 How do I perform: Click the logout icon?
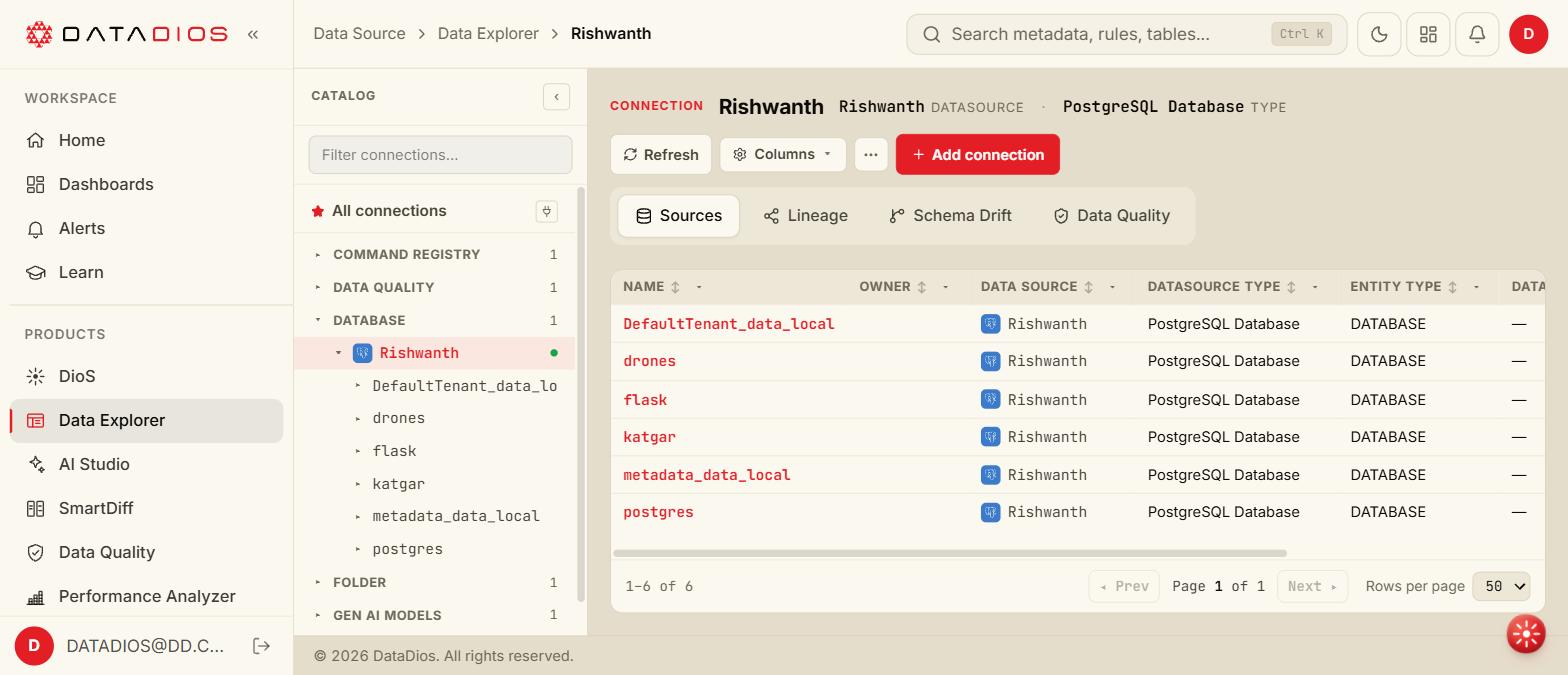pos(261,646)
